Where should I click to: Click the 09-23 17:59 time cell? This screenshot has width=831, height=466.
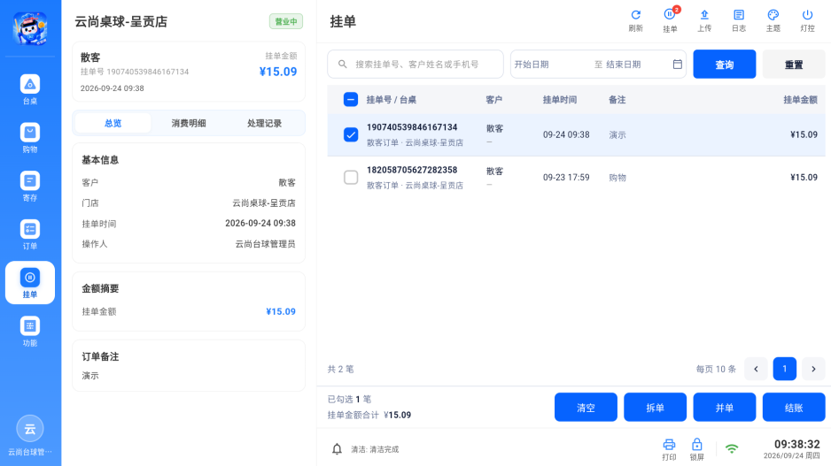566,177
